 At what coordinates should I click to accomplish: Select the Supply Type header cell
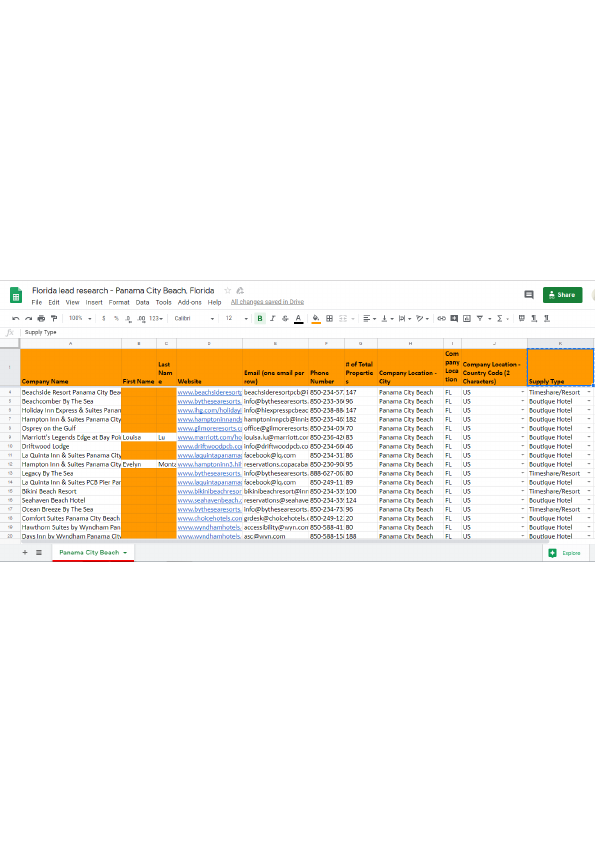click(561, 367)
